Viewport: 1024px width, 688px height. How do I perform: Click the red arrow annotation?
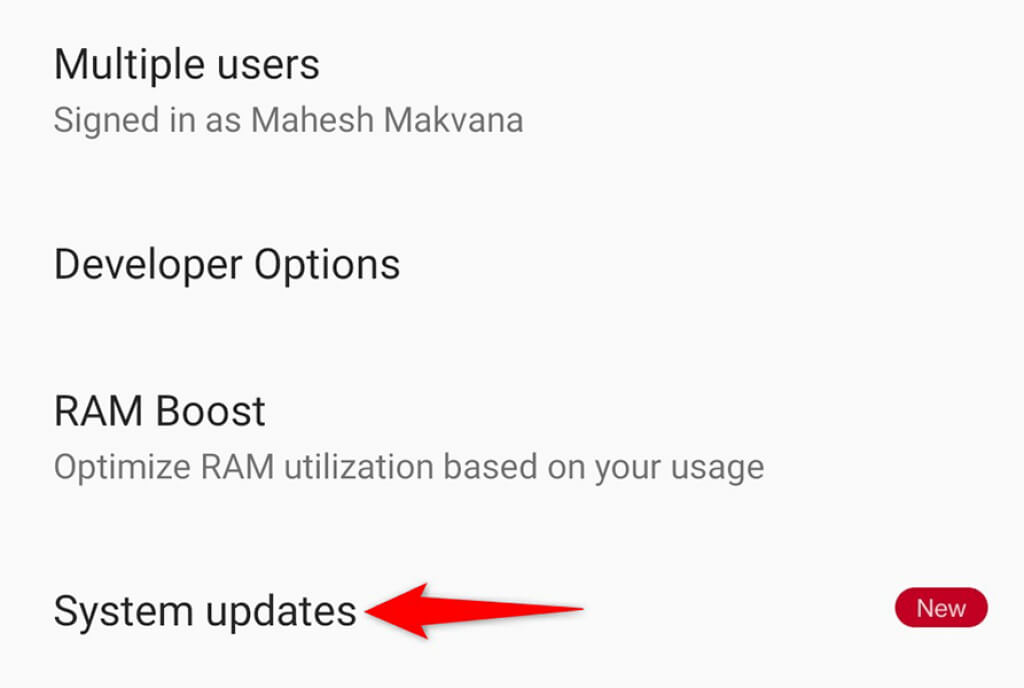[x=473, y=610]
